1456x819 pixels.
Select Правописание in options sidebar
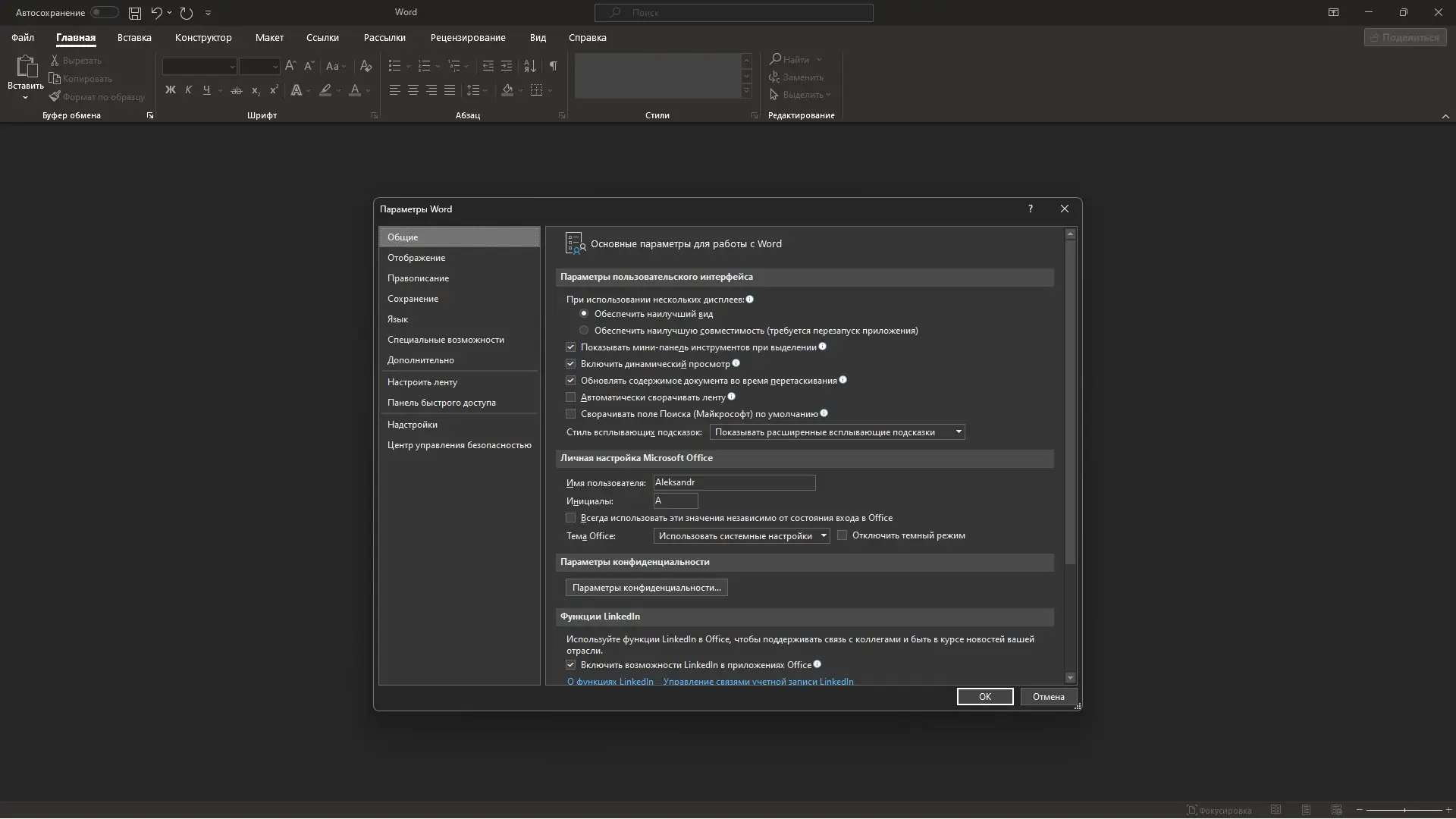(x=418, y=278)
